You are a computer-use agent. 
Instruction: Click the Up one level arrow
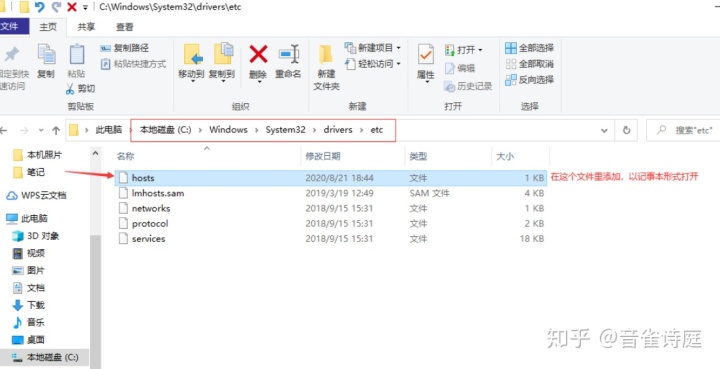(56, 131)
